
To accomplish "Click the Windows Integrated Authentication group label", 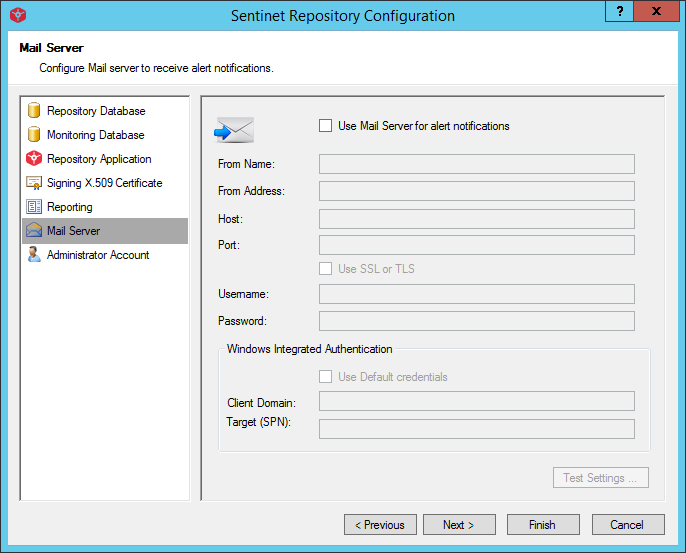I will coord(309,349).
